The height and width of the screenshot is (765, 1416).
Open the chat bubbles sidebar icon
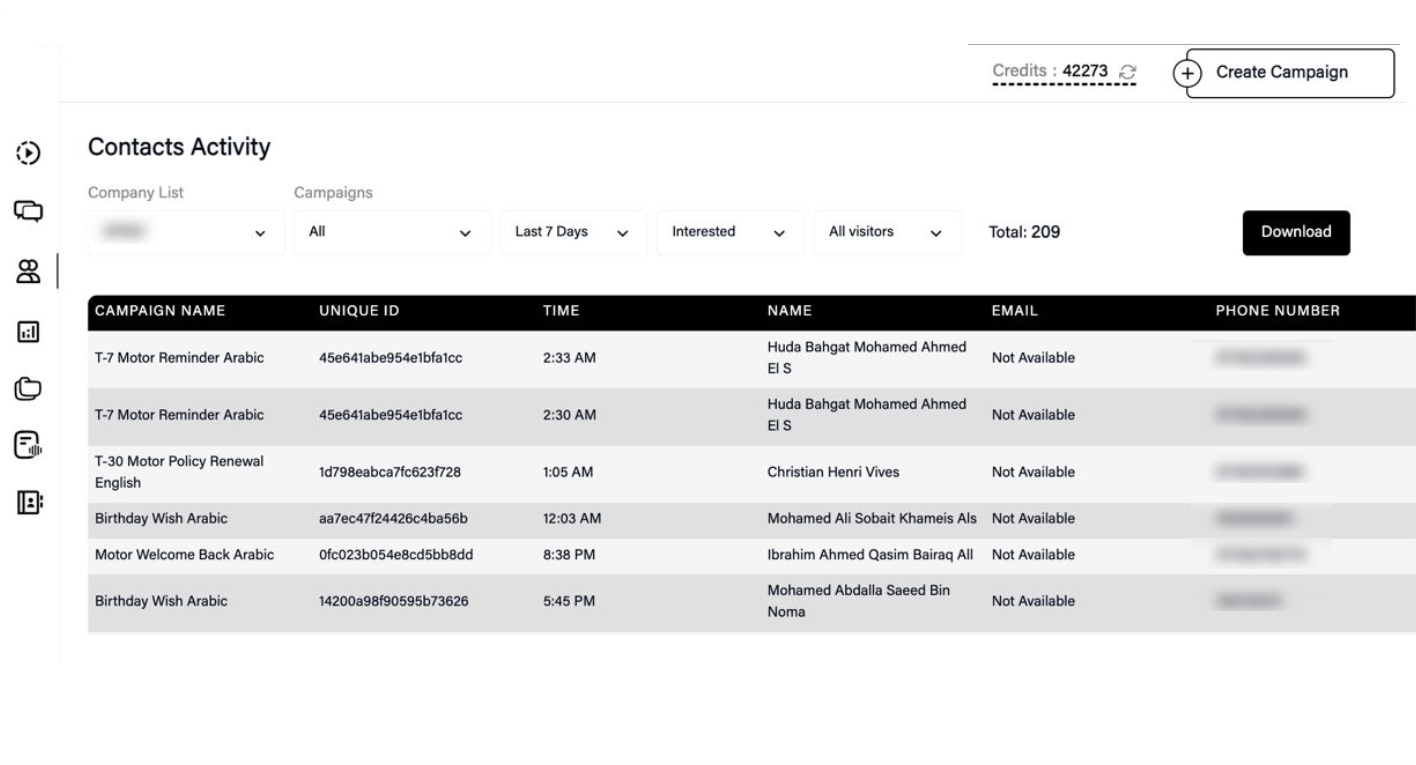[28, 211]
